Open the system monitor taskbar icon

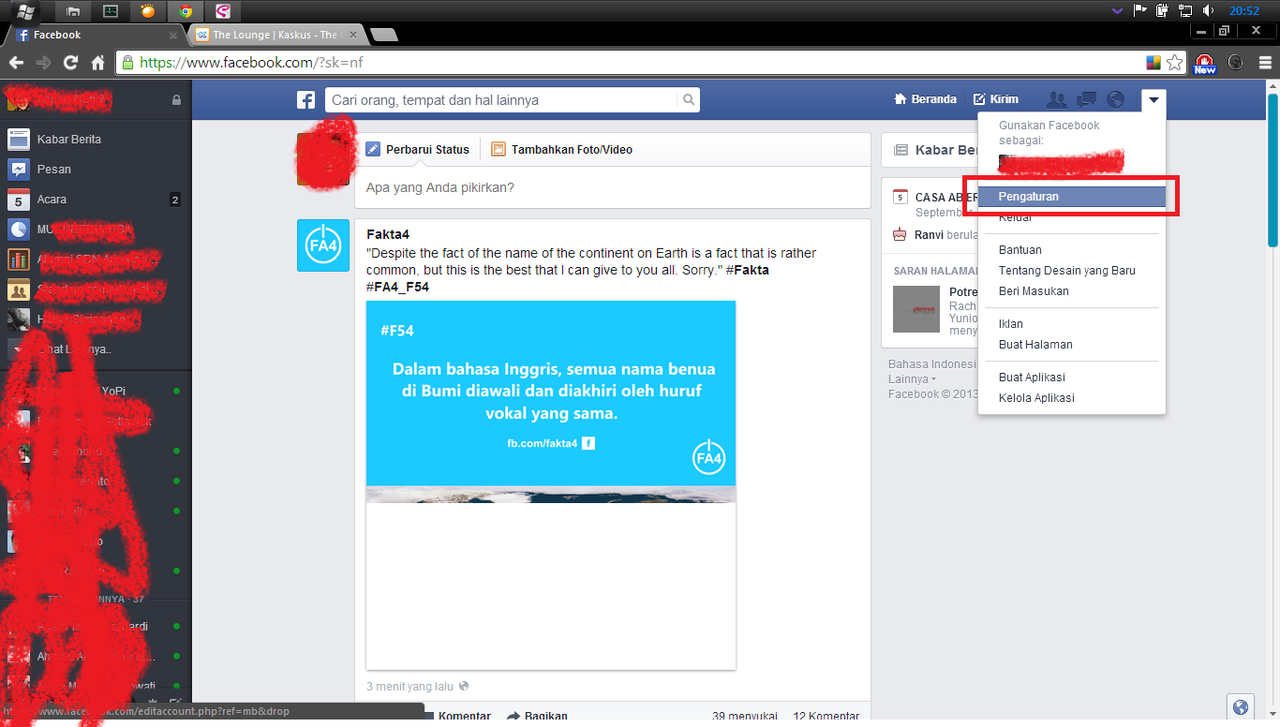pyautogui.click(x=110, y=11)
